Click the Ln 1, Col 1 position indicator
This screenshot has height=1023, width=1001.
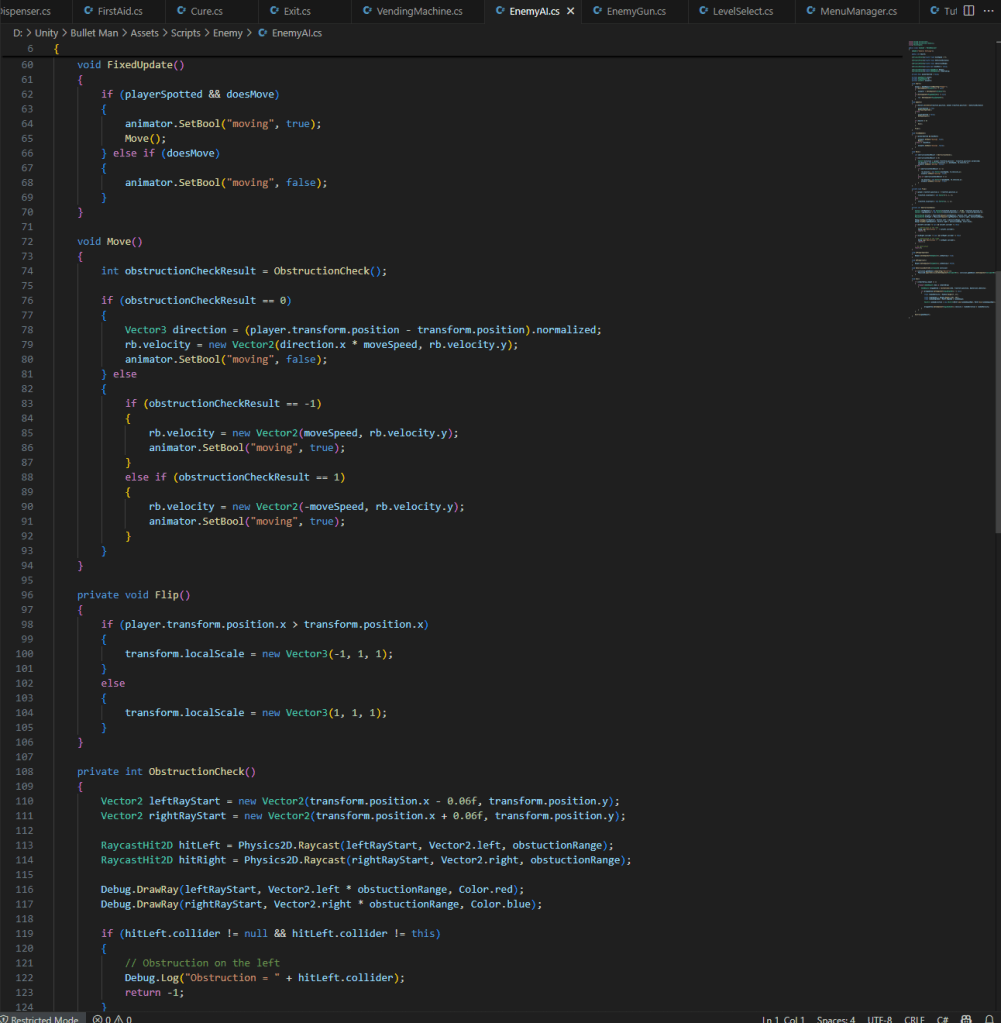click(783, 1019)
